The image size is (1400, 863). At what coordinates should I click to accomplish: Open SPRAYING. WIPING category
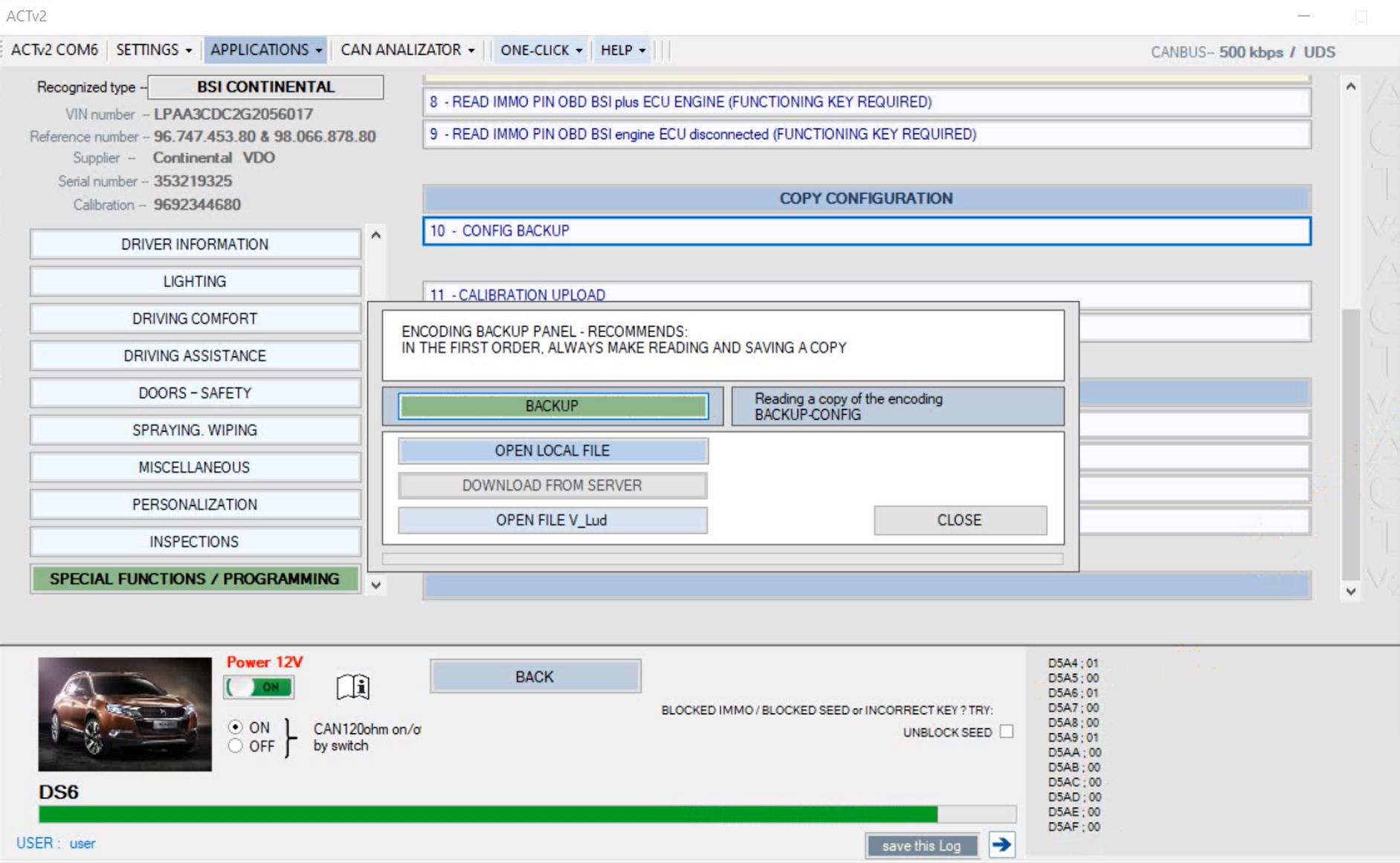coord(195,430)
